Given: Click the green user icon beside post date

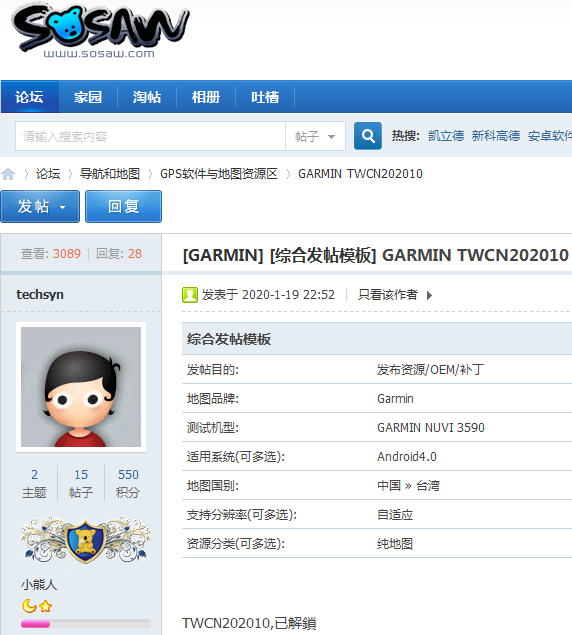Looking at the screenshot, I should click(x=190, y=295).
